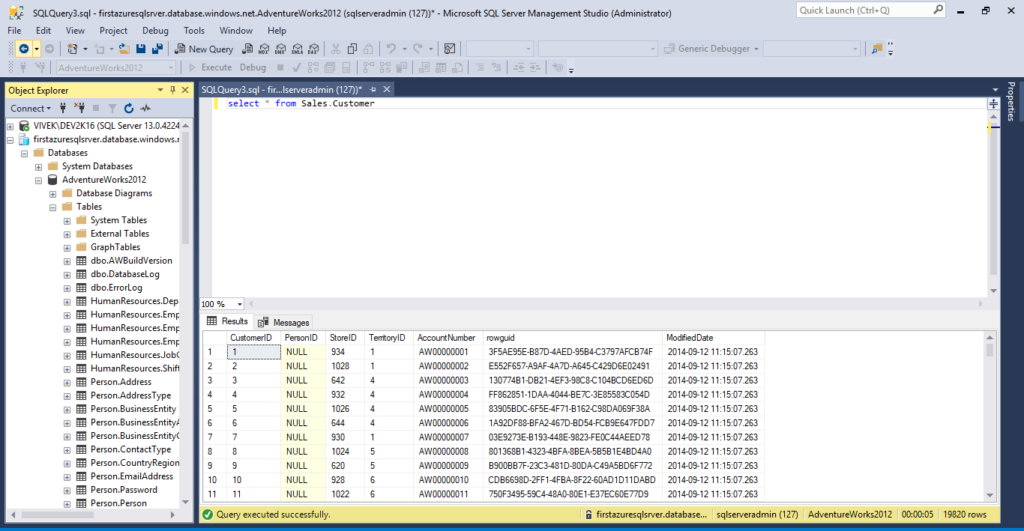Image resolution: width=1024 pixels, height=531 pixels.
Task: Toggle auto-hide pin on Object Explorer
Action: pos(172,90)
